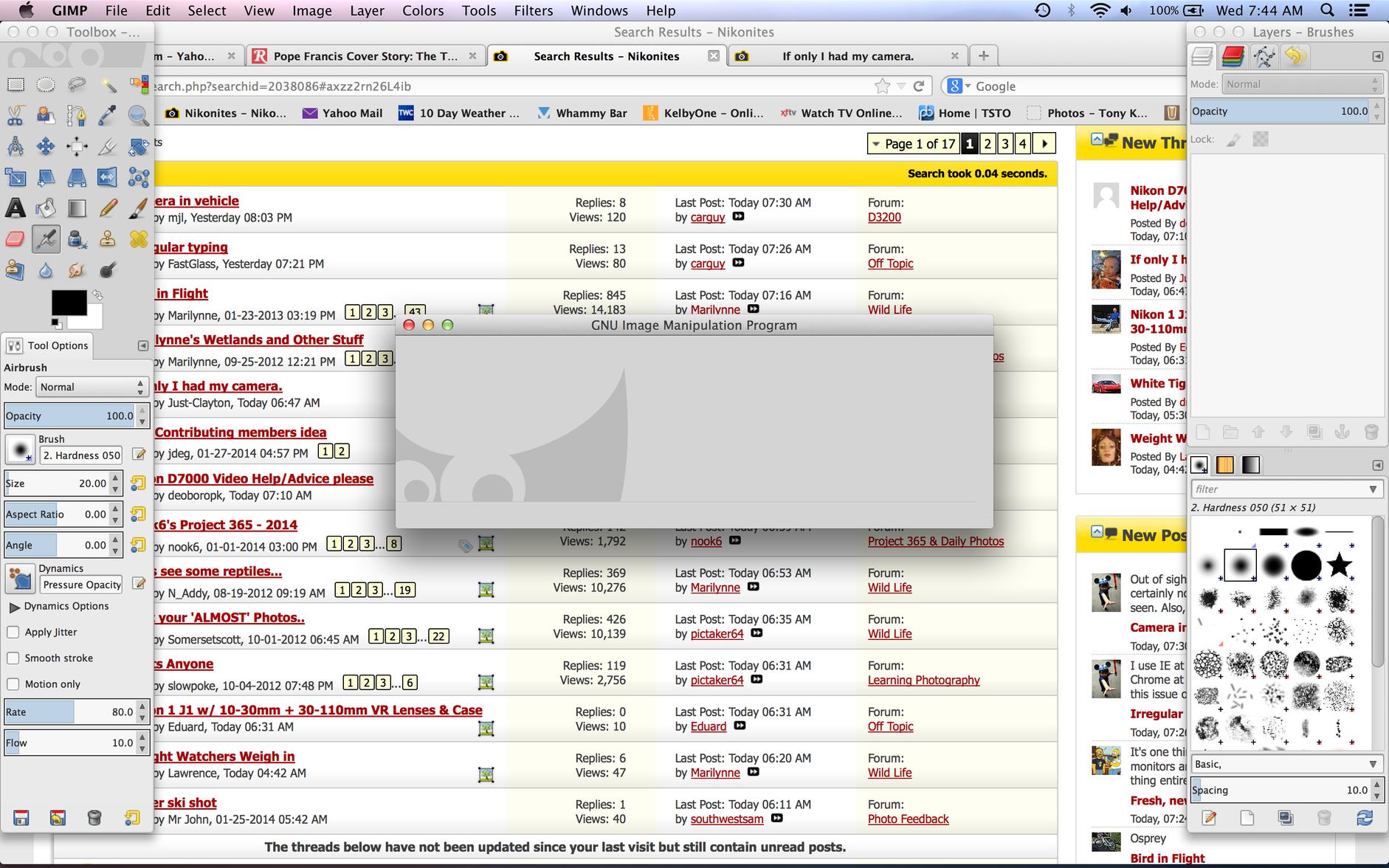Open the D3200 forum link
The width and height of the screenshot is (1389, 868).
pos(884,217)
